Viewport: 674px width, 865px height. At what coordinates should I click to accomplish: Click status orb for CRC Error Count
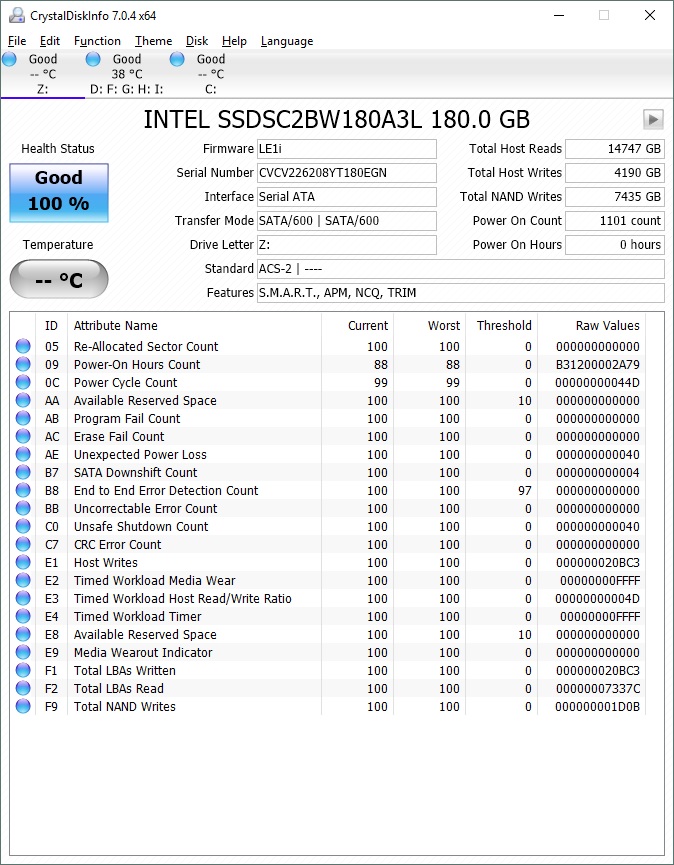pos(23,545)
